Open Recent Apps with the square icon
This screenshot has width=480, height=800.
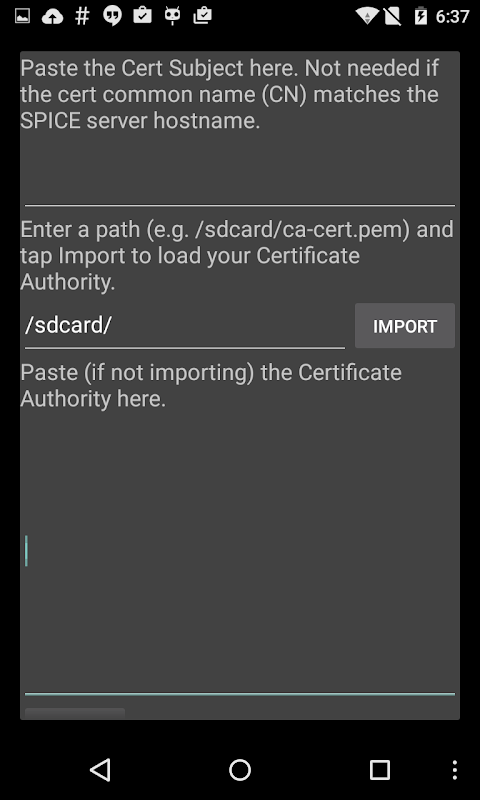(x=380, y=769)
